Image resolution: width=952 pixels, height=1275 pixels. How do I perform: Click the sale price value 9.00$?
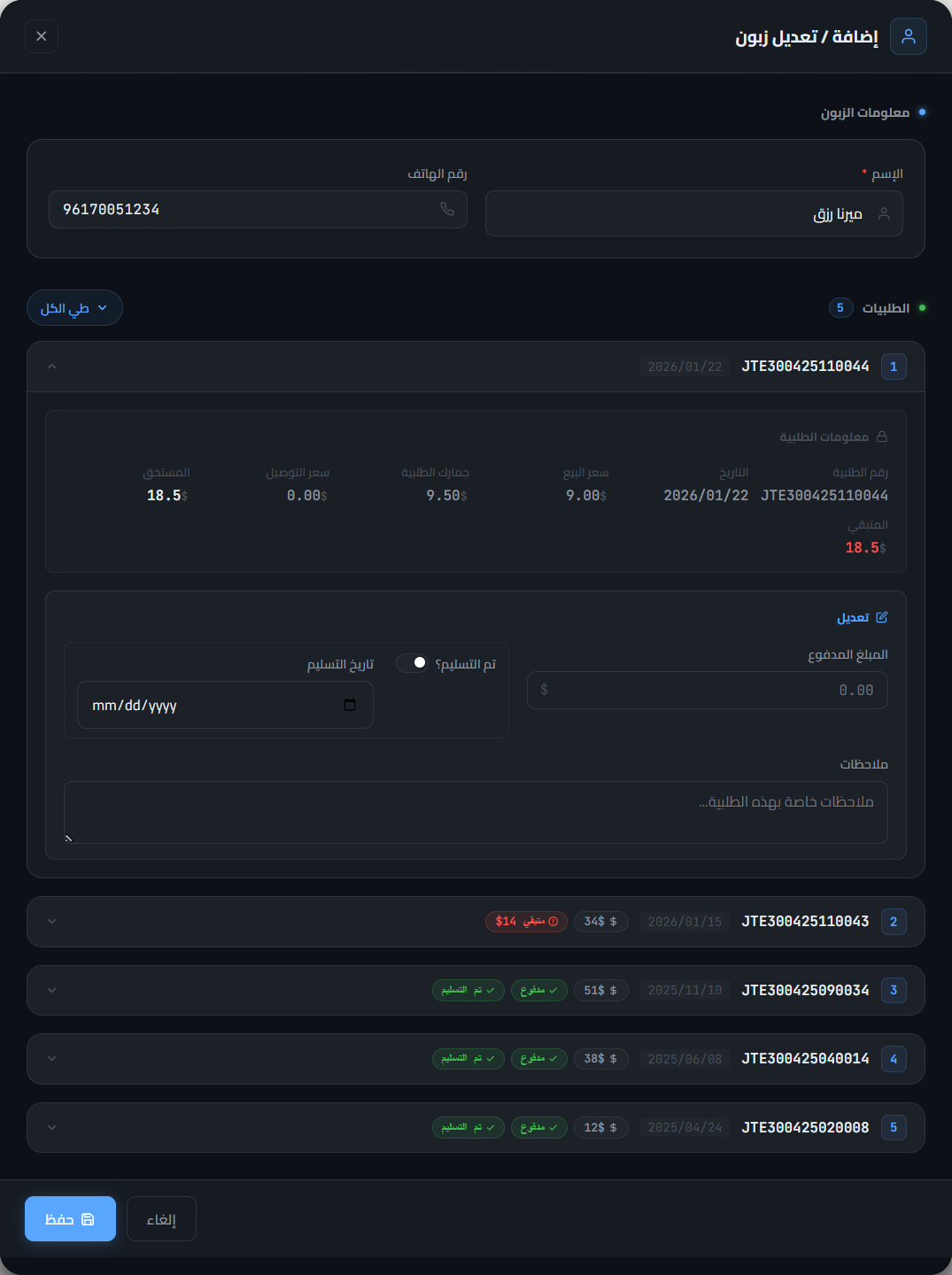(586, 496)
